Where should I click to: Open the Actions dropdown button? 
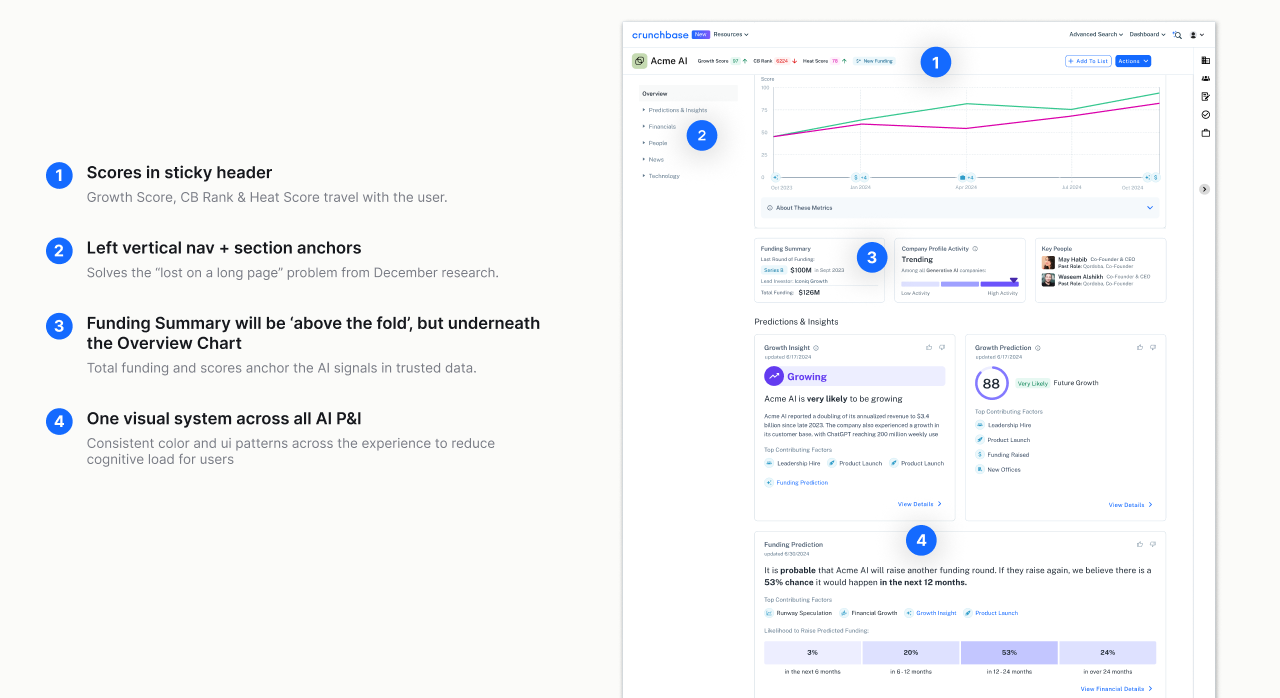coord(1133,61)
